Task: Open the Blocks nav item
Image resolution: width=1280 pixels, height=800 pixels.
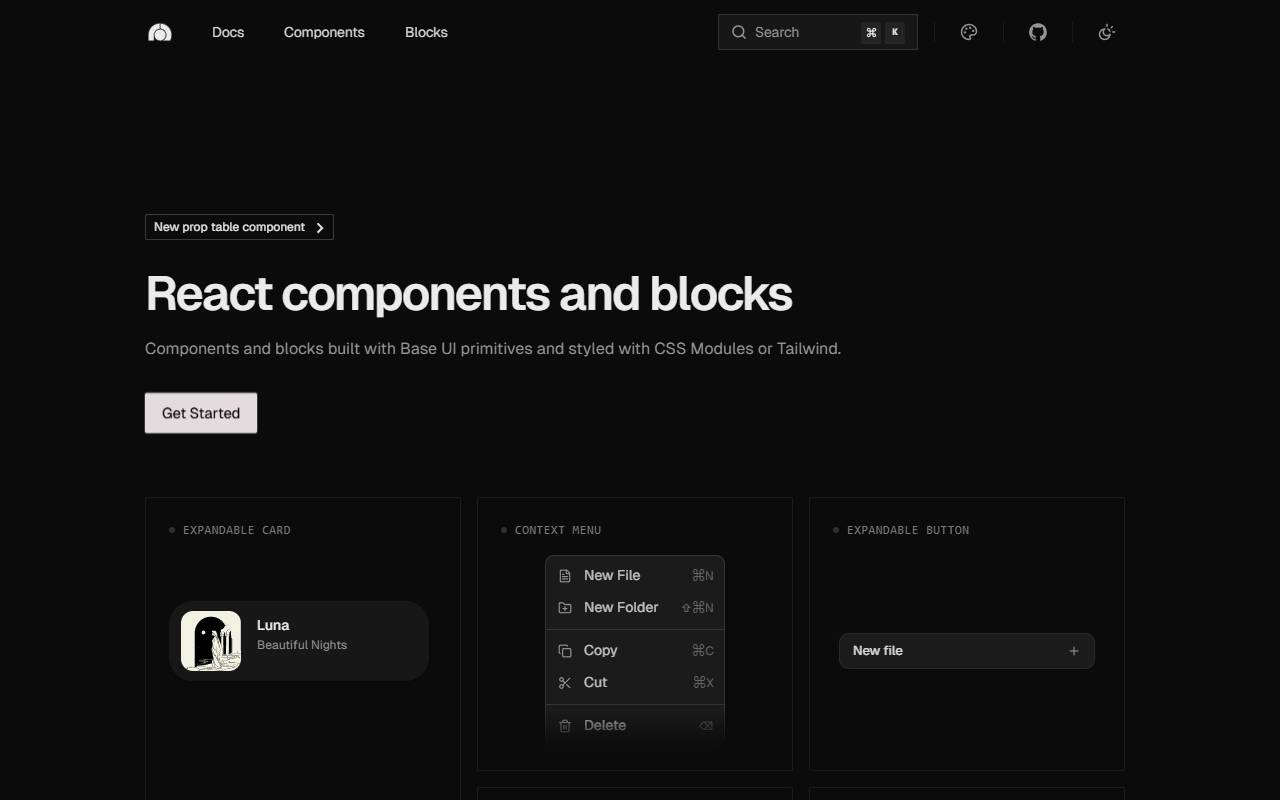Action: (426, 32)
